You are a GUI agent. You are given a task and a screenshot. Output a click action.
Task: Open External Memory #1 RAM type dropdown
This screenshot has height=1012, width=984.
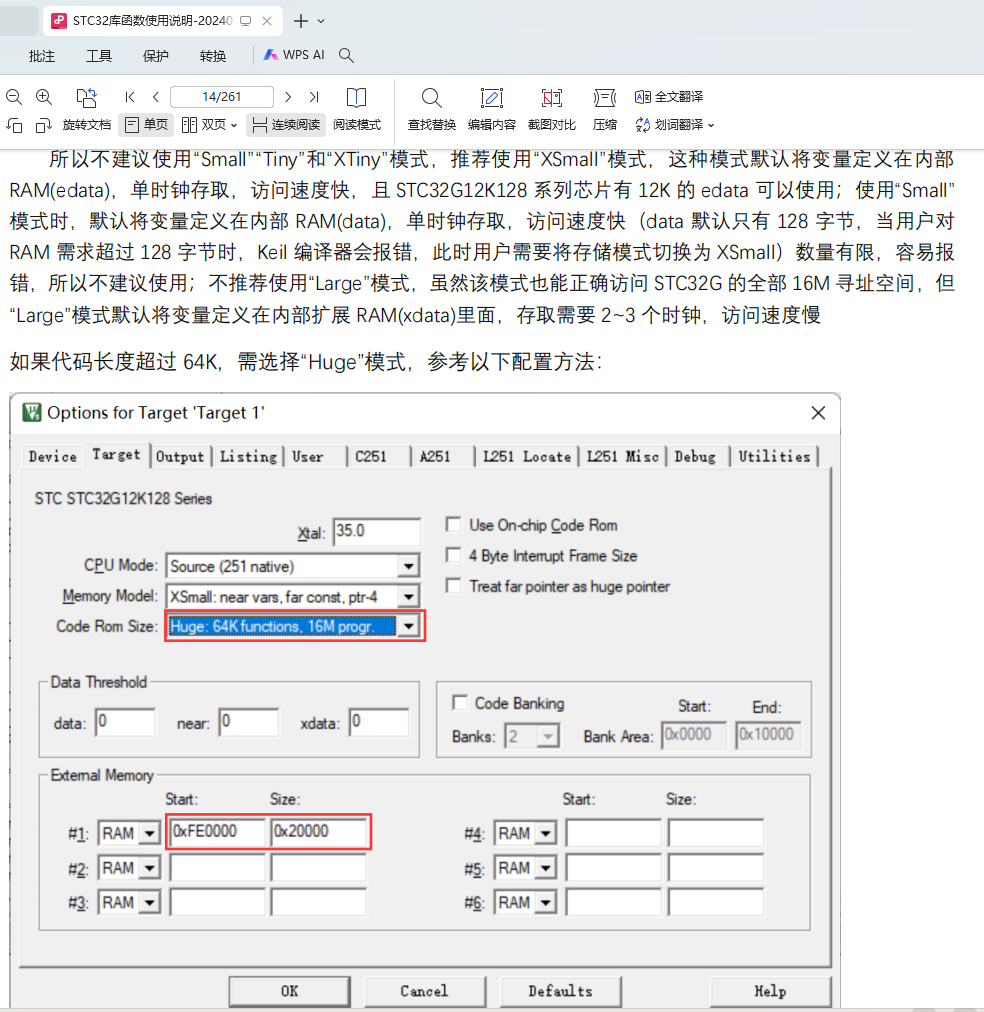click(x=149, y=833)
